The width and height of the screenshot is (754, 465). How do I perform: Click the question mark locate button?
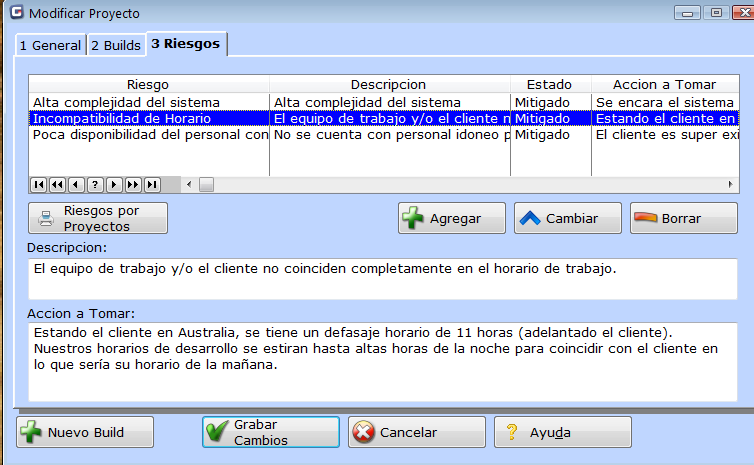[x=95, y=184]
